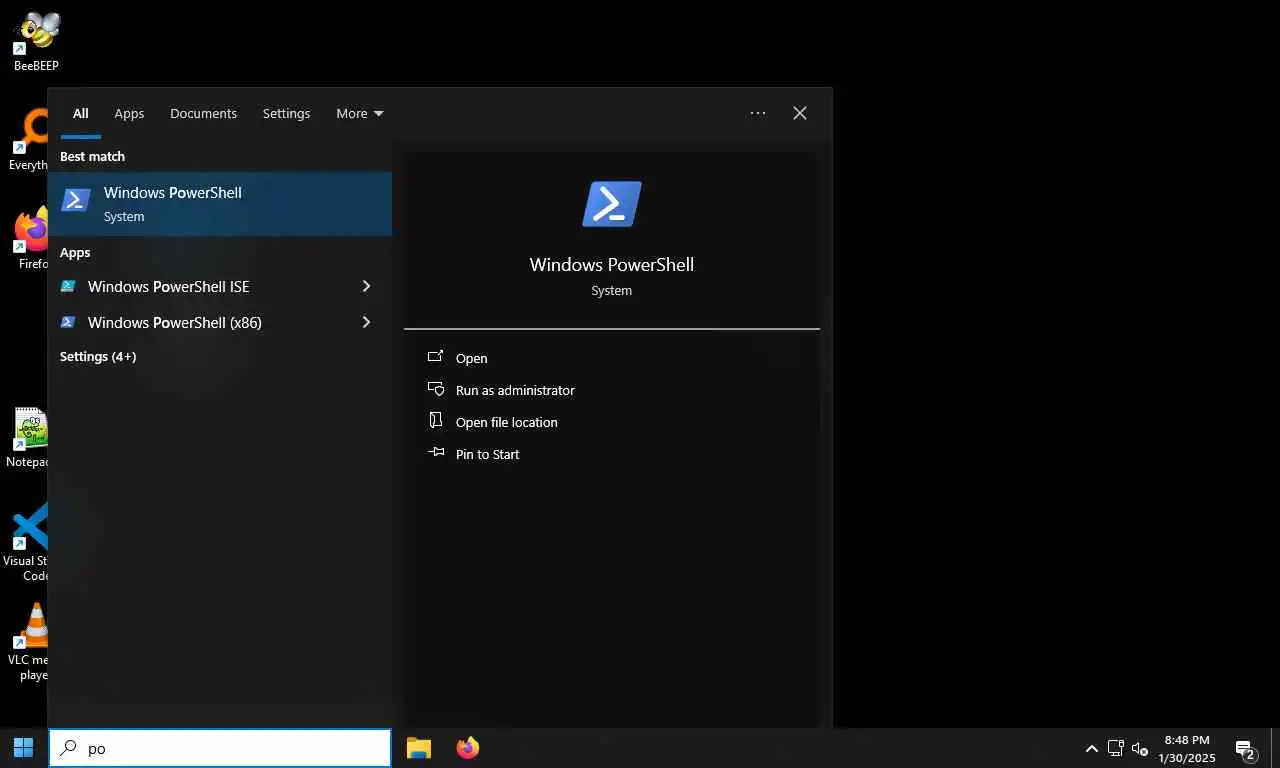This screenshot has width=1280, height=768.
Task: Expand Windows PowerShell (x86) options chevron
Action: [x=366, y=322]
